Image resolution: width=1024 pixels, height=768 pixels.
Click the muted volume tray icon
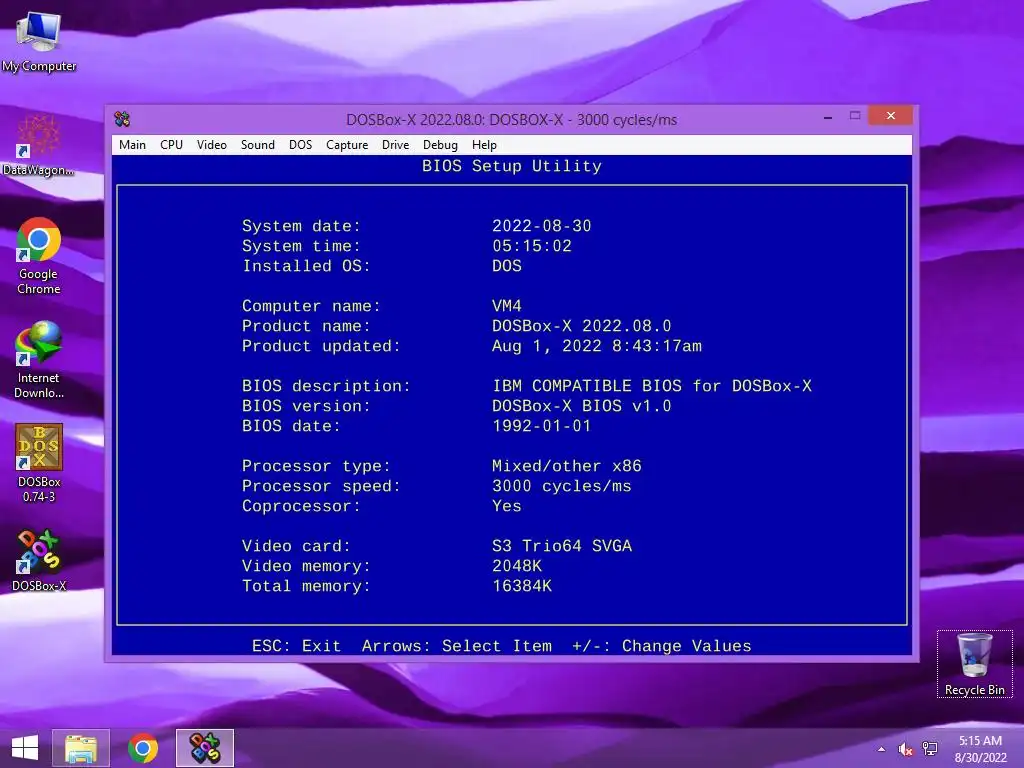tap(905, 749)
